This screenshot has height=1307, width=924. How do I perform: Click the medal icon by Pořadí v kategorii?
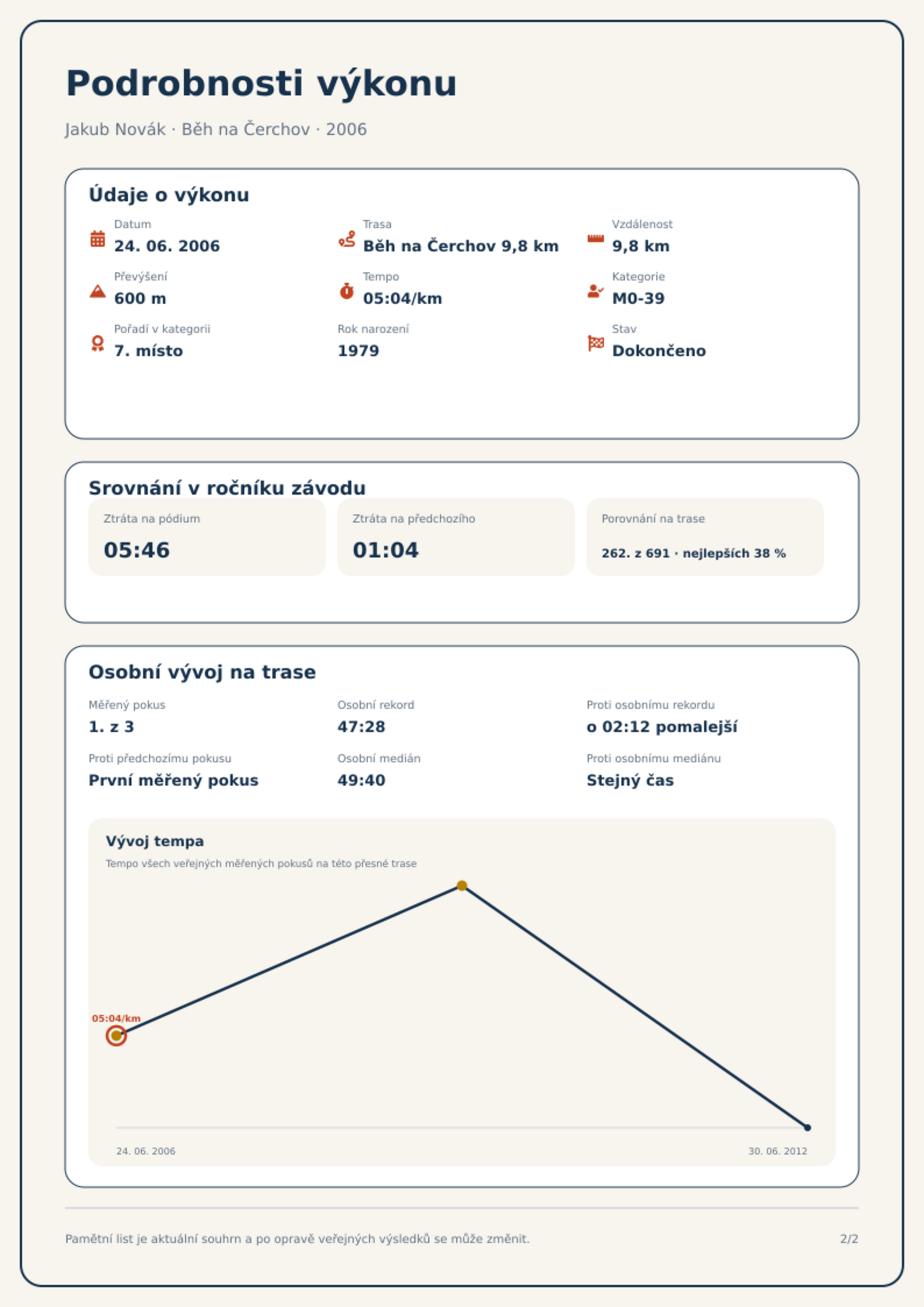(x=98, y=343)
